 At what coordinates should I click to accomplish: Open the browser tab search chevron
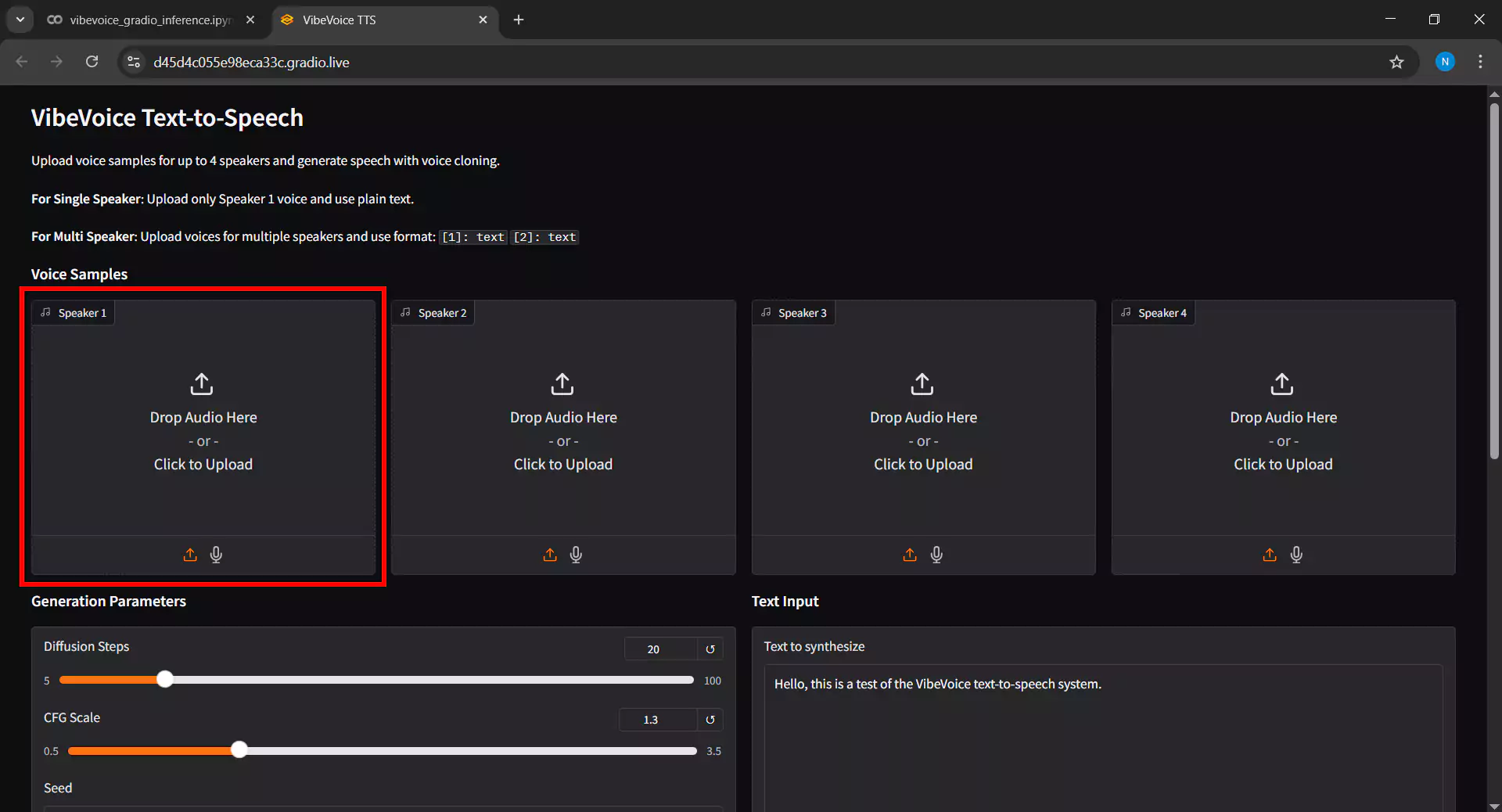20,20
